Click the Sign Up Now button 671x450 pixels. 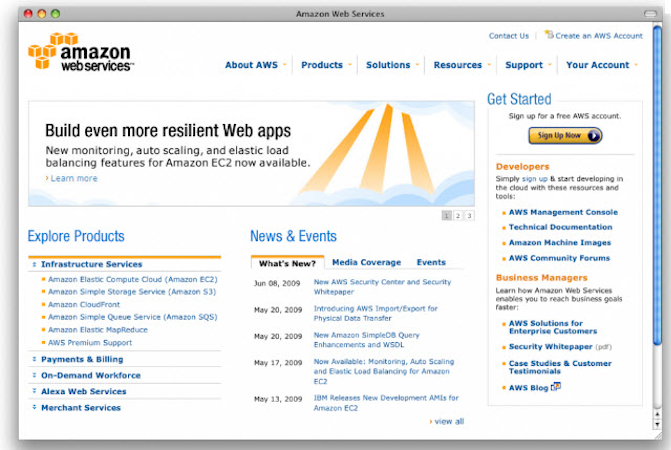point(565,136)
